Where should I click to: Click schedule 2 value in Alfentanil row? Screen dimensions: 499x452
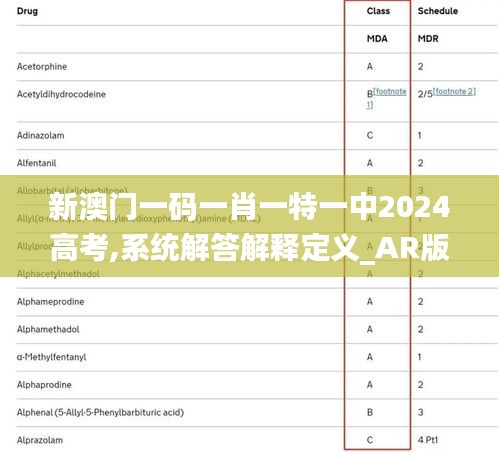(421, 163)
